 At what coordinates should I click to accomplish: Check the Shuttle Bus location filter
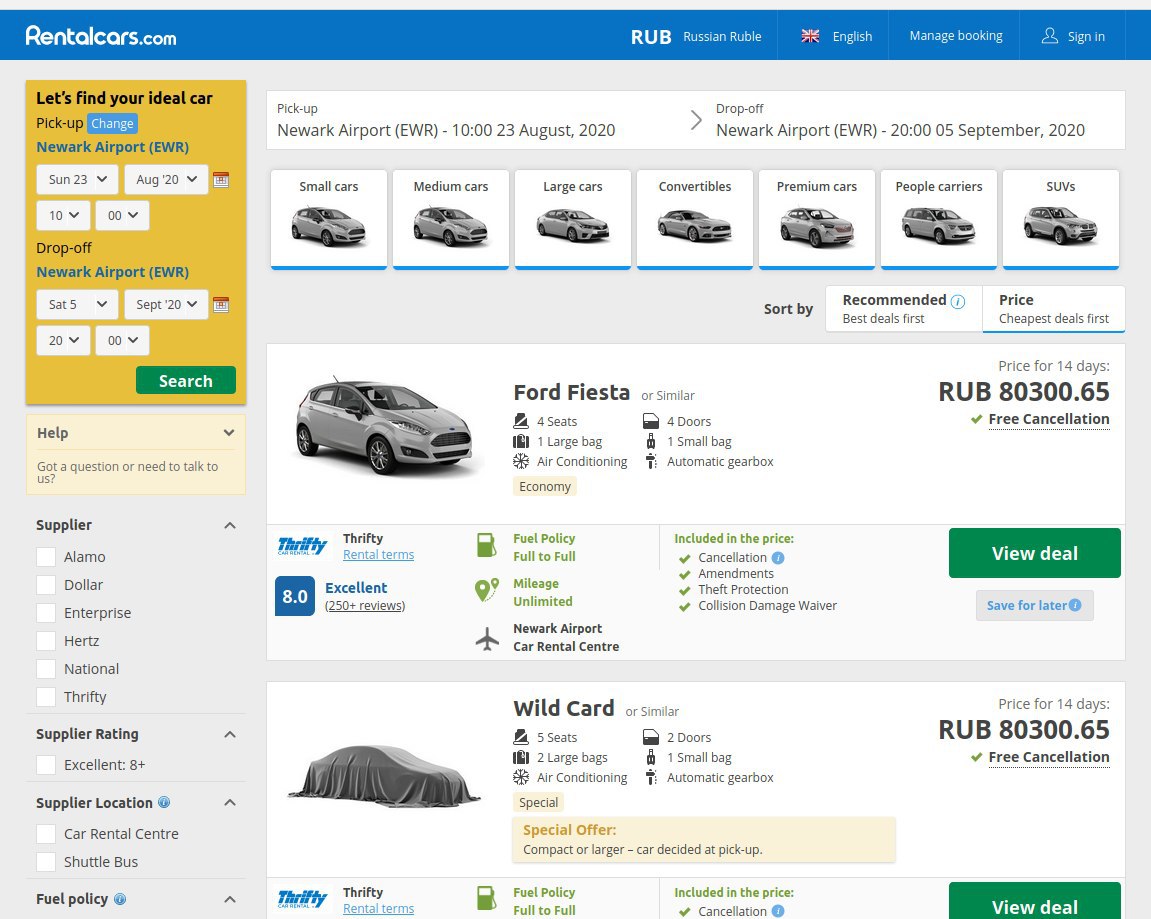pyautogui.click(x=46, y=862)
